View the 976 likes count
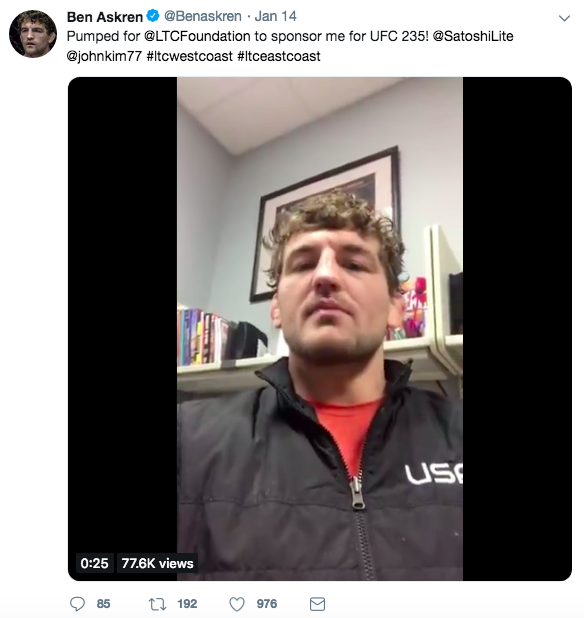Screen dimensions: 584x618 click(x=267, y=604)
